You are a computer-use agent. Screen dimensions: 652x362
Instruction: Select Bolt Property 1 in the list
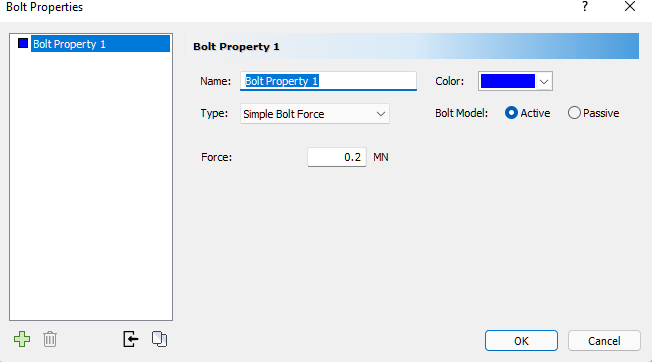(100, 44)
